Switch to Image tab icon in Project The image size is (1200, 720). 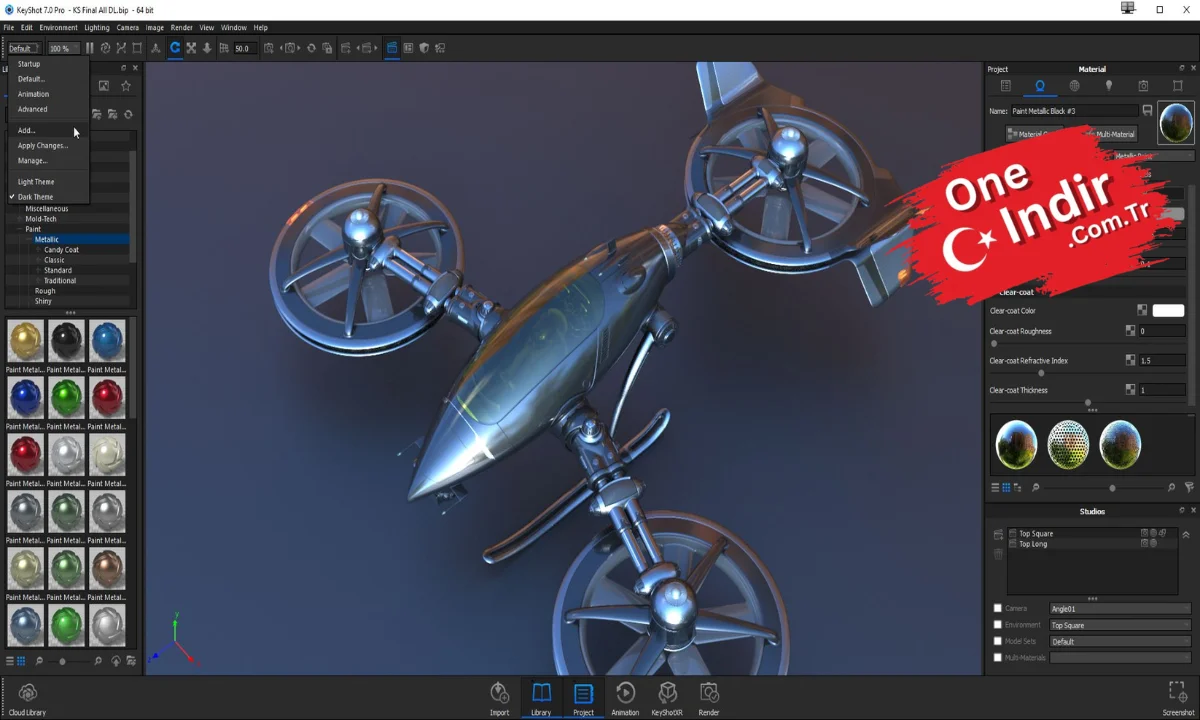1177,86
